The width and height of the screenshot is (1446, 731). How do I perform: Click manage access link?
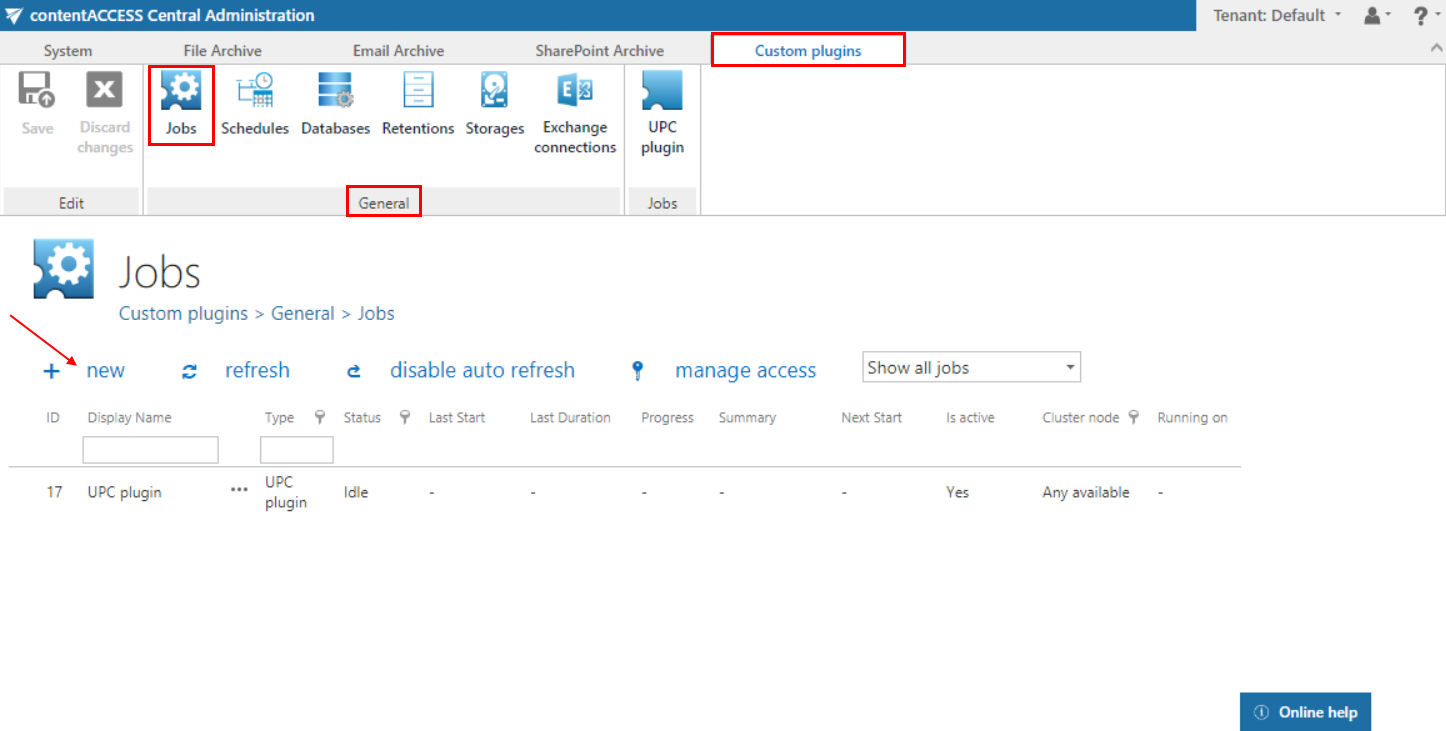tap(745, 371)
